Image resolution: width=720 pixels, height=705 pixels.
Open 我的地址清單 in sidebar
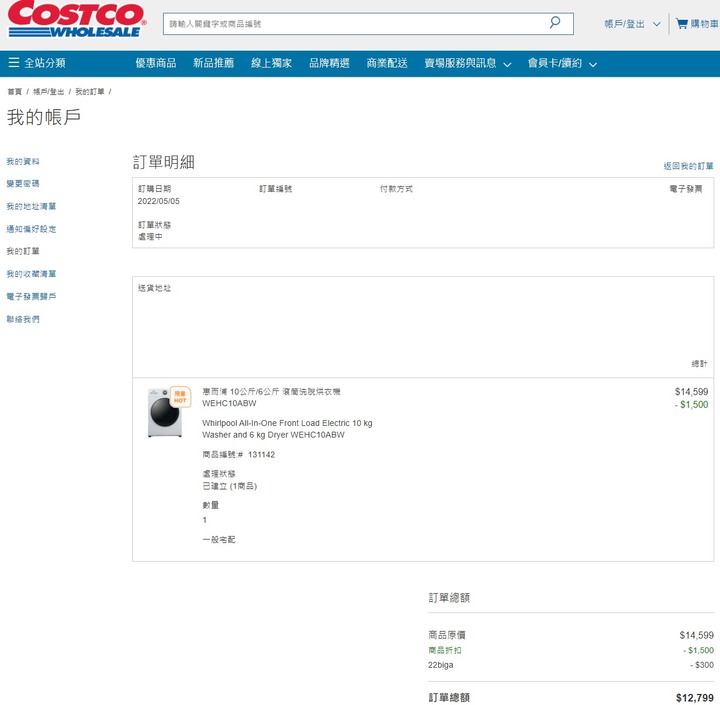(x=31, y=206)
